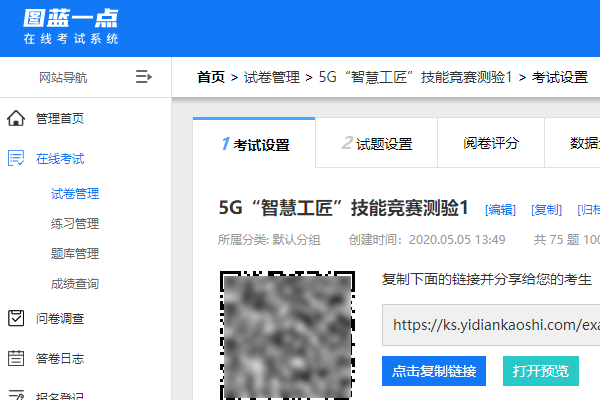
Task: Click the 创建时间 2020.05.05 13:49 text
Action: (427, 240)
